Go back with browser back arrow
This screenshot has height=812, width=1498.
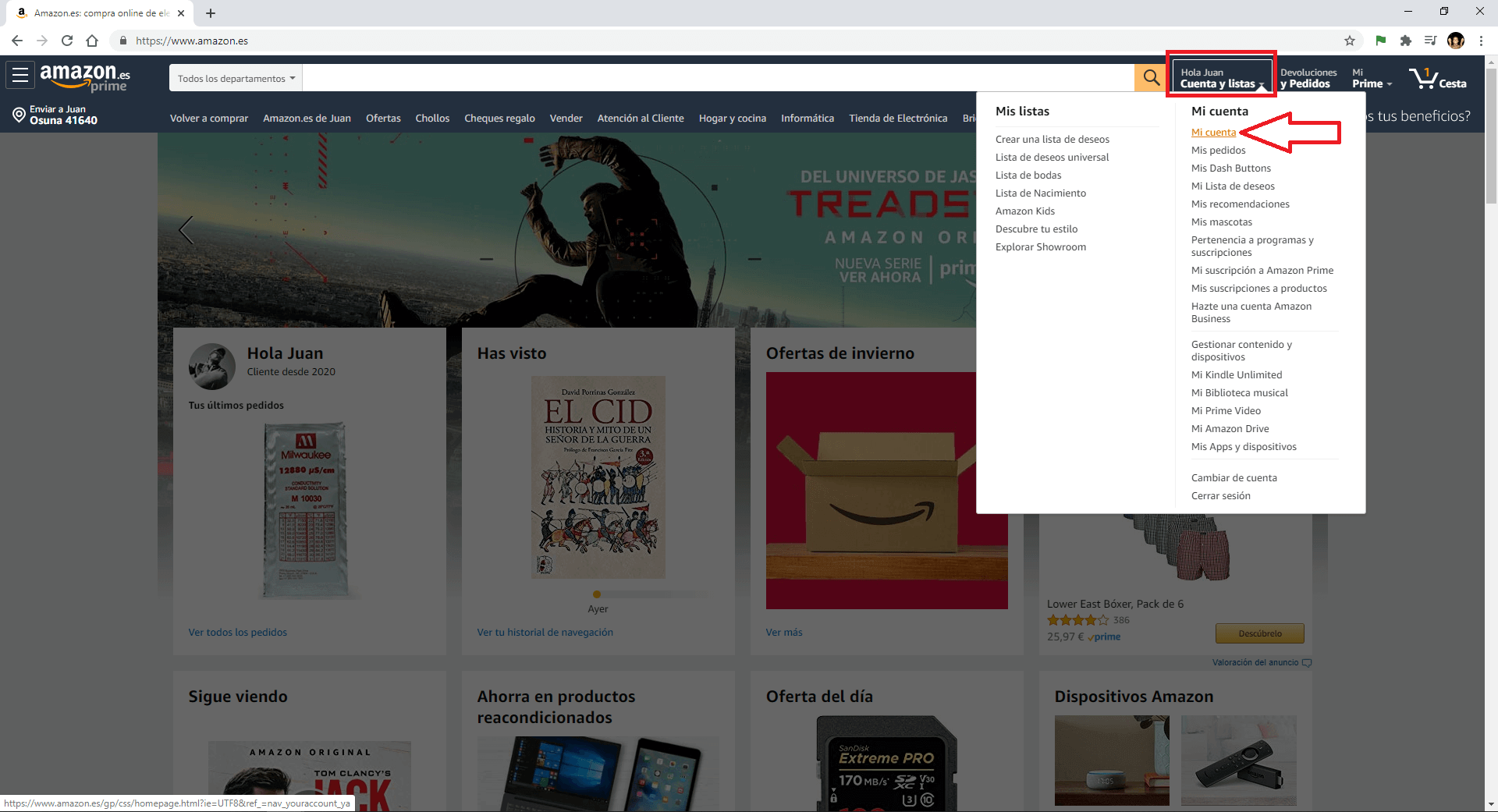pyautogui.click(x=17, y=41)
